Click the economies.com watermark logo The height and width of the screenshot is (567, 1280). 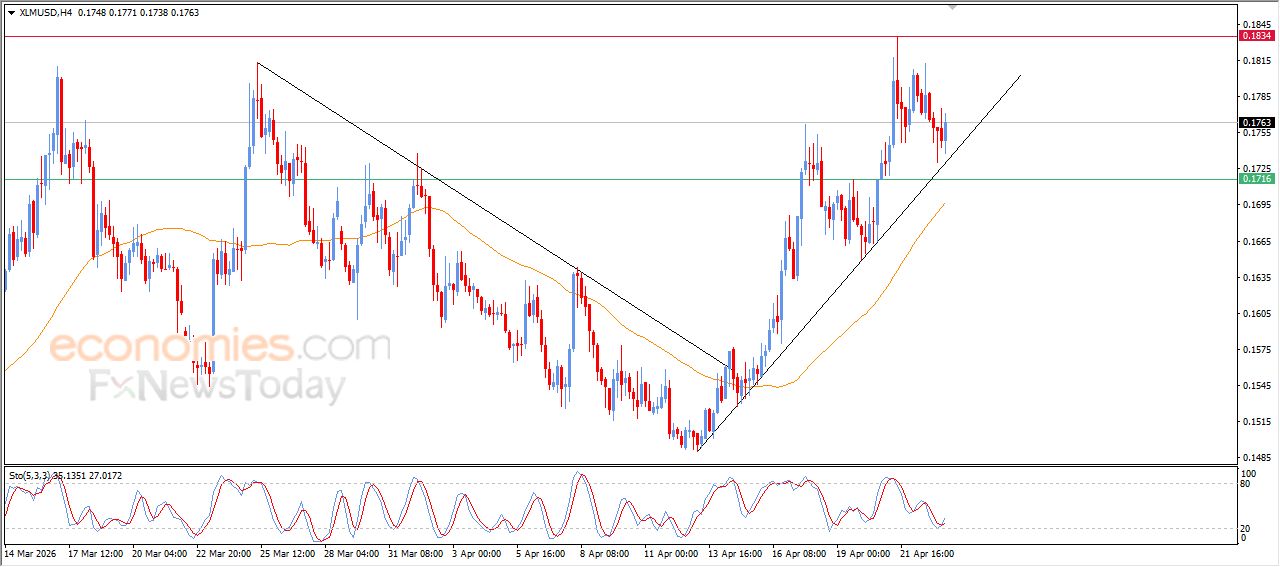coord(220,347)
